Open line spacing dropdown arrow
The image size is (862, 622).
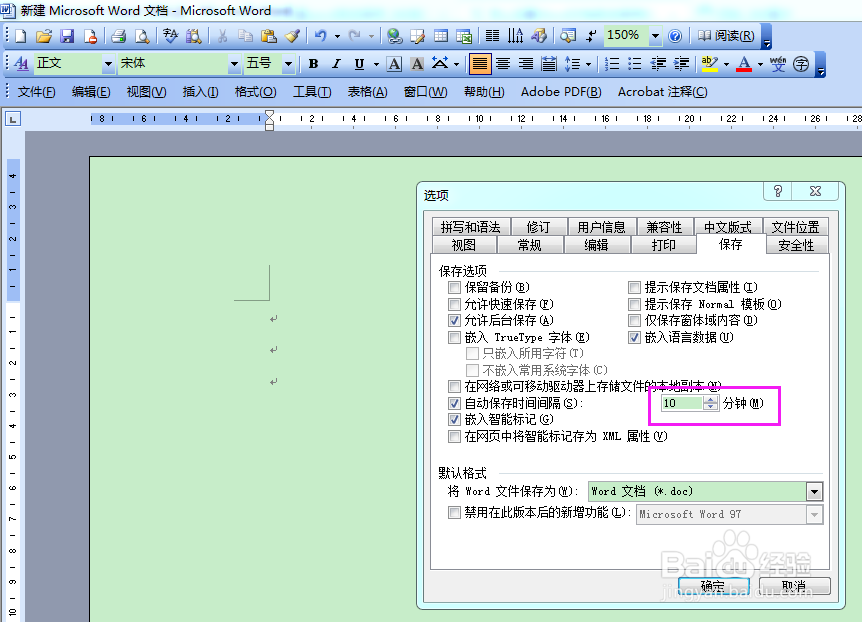point(588,64)
